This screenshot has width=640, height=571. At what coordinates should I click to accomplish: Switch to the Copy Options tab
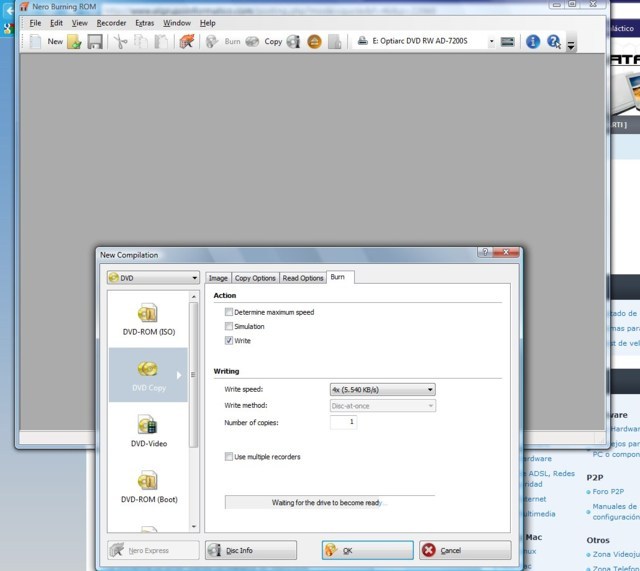pyautogui.click(x=255, y=278)
